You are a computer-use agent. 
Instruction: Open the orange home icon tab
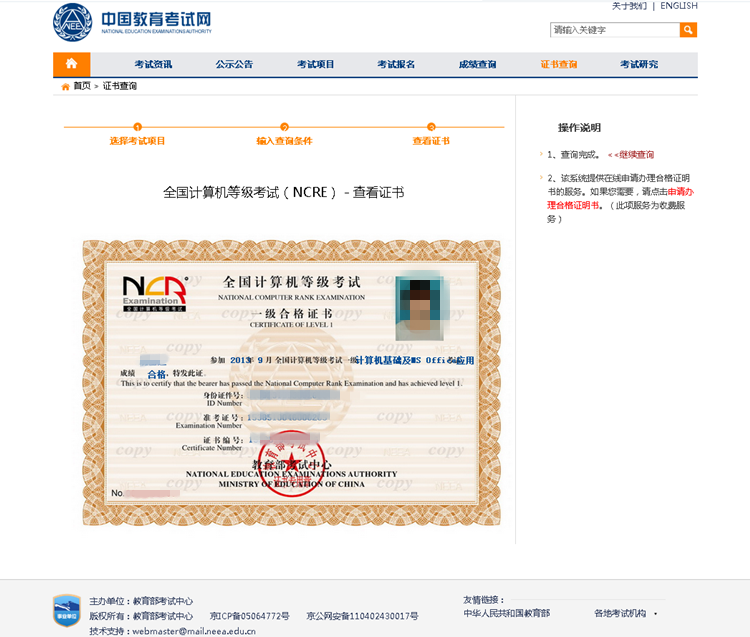coord(72,64)
